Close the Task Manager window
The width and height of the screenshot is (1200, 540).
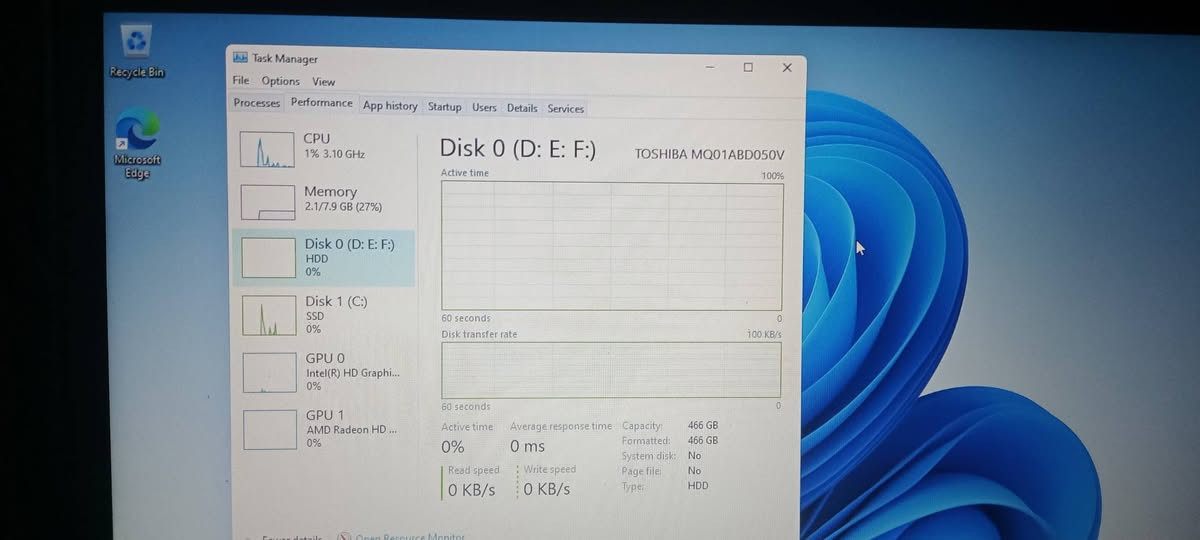pyautogui.click(x=787, y=68)
